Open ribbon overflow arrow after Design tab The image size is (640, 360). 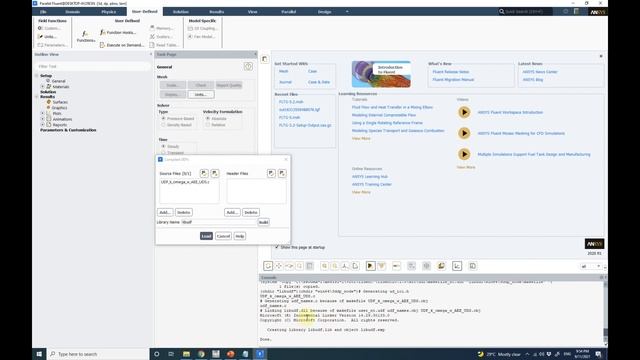click(x=347, y=12)
